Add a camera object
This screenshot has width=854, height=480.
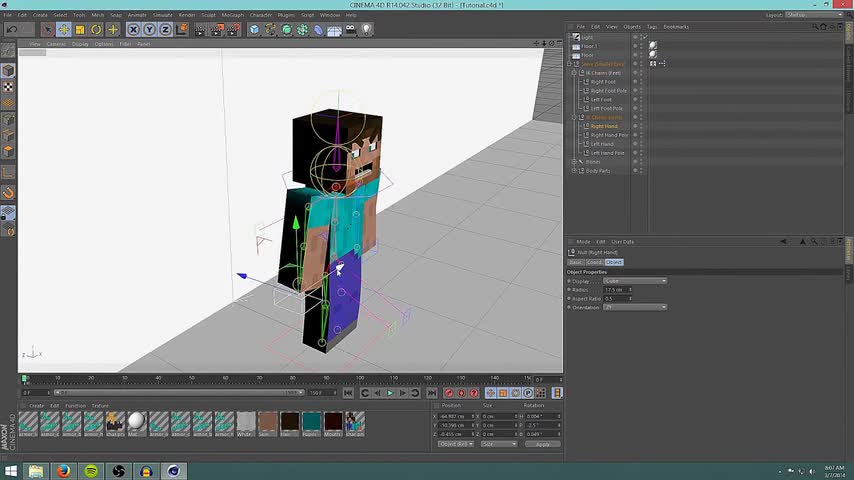(351, 29)
